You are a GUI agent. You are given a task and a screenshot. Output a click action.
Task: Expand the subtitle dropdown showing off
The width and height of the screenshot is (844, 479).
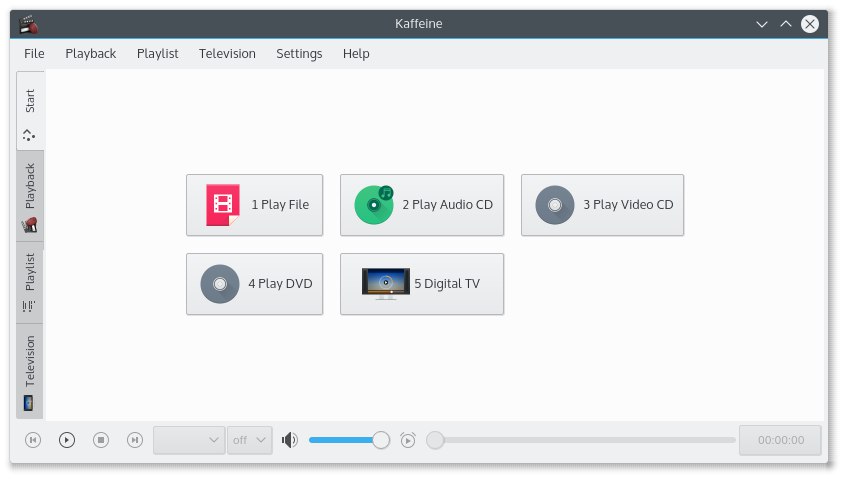tap(250, 440)
